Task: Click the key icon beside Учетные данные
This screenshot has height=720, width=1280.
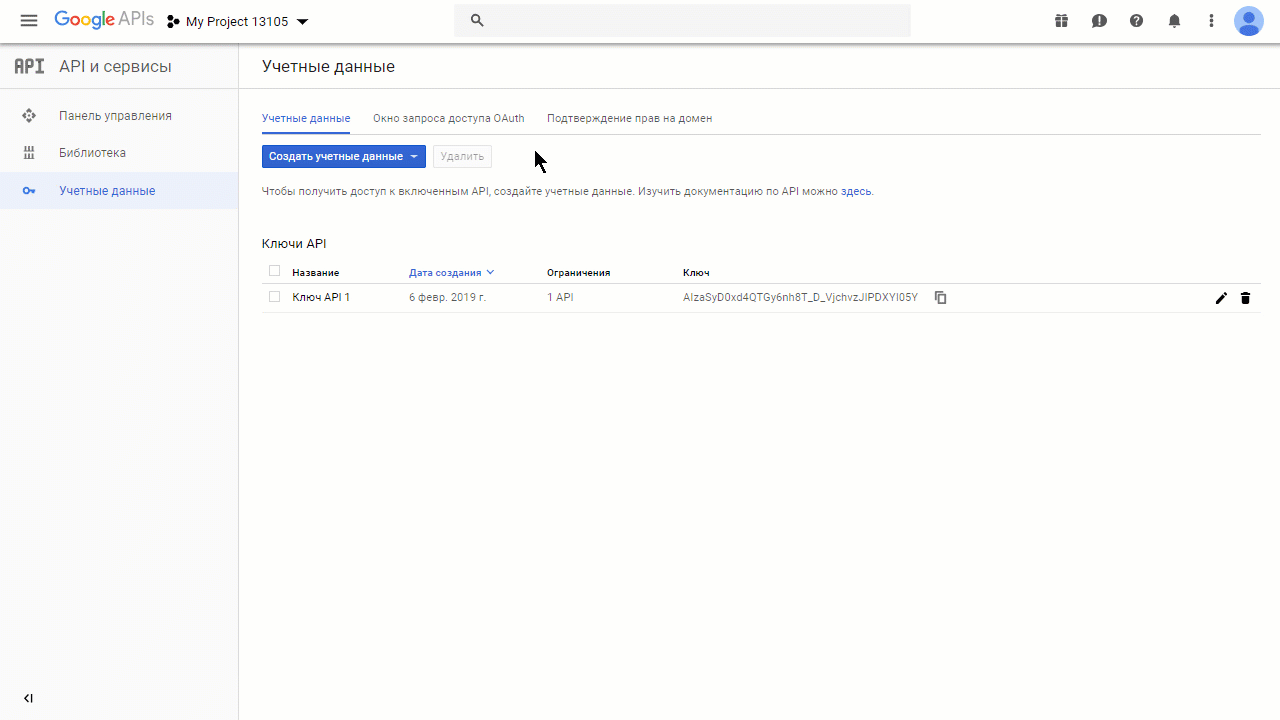Action: (29, 191)
